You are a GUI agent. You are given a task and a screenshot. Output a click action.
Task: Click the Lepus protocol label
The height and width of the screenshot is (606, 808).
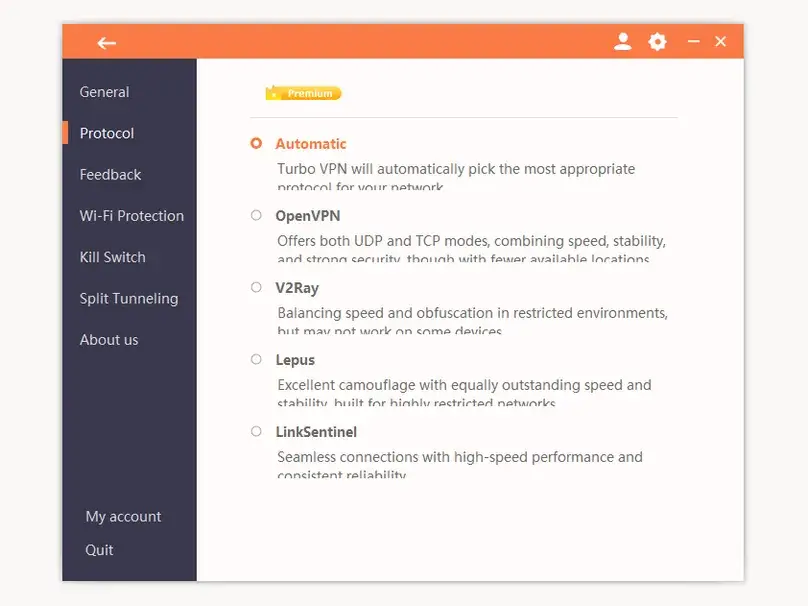295,360
